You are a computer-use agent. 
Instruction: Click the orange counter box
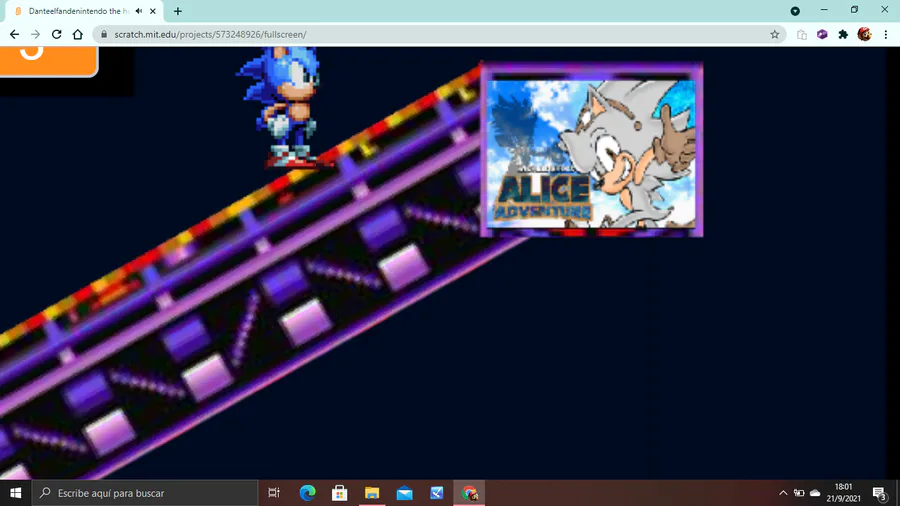tap(49, 61)
